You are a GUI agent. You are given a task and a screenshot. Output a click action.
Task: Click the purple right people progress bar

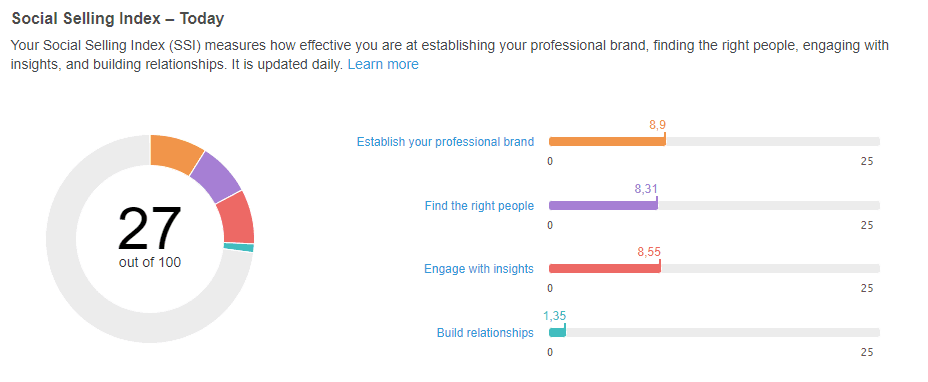[603, 206]
